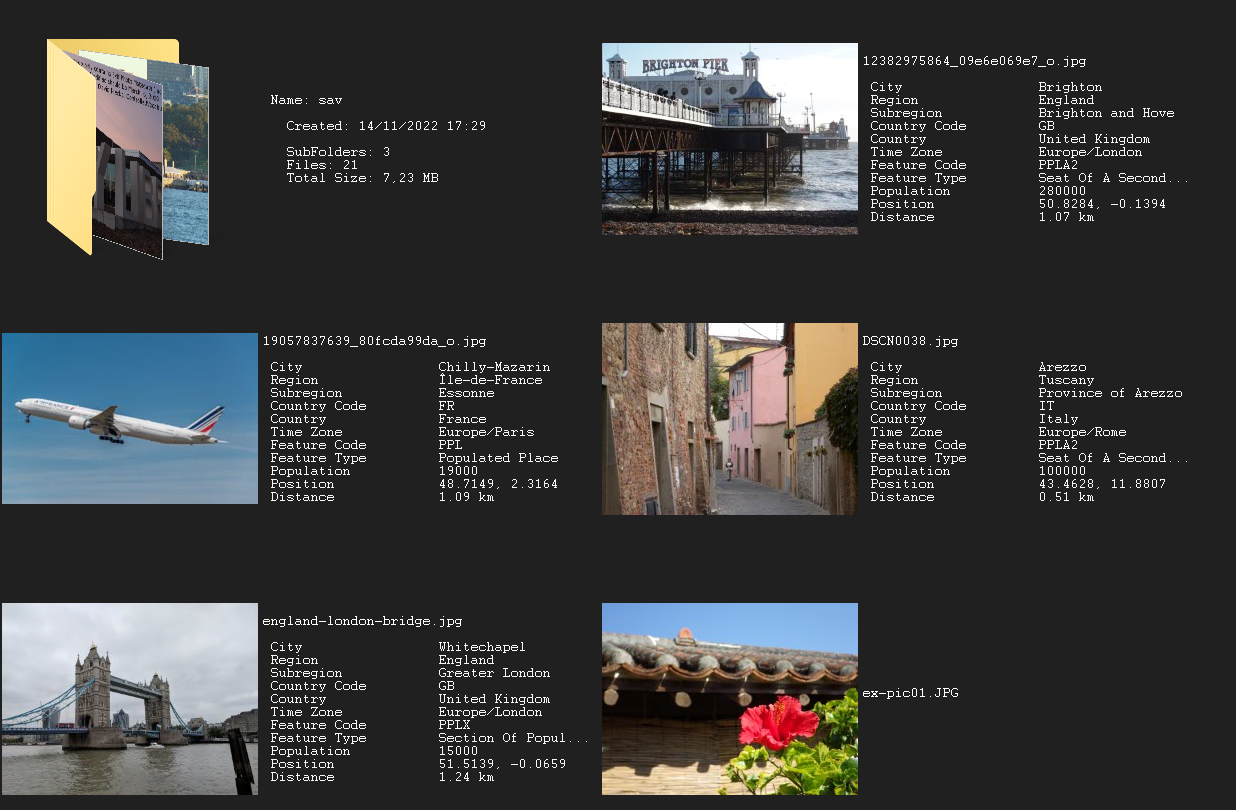This screenshot has width=1236, height=810.
Task: Click 'Created: 14/11/2022 17:29' text
Action: [x=386, y=126]
